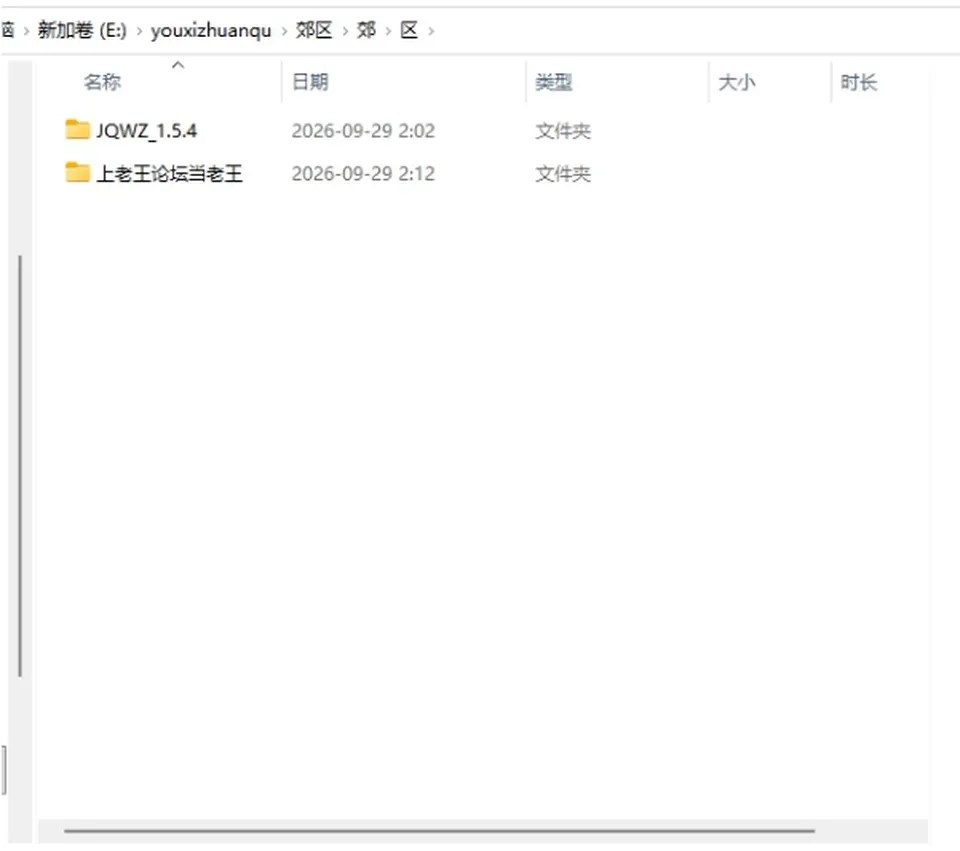The width and height of the screenshot is (960, 851).
Task: Navigate to youxizhuanqu in the breadcrumb
Action: pyautogui.click(x=211, y=30)
